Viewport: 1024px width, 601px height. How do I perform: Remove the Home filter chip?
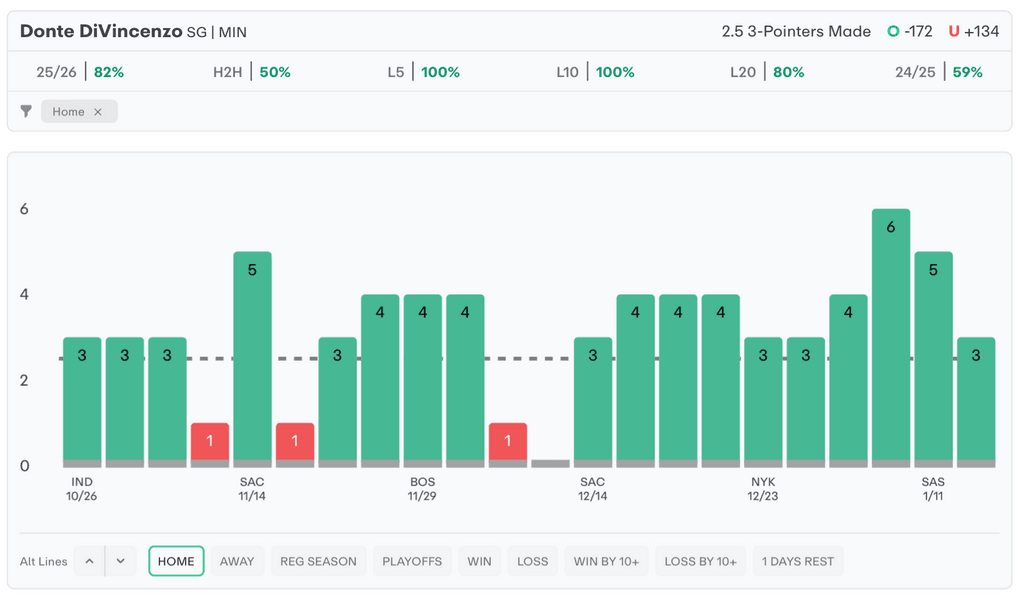coord(98,112)
